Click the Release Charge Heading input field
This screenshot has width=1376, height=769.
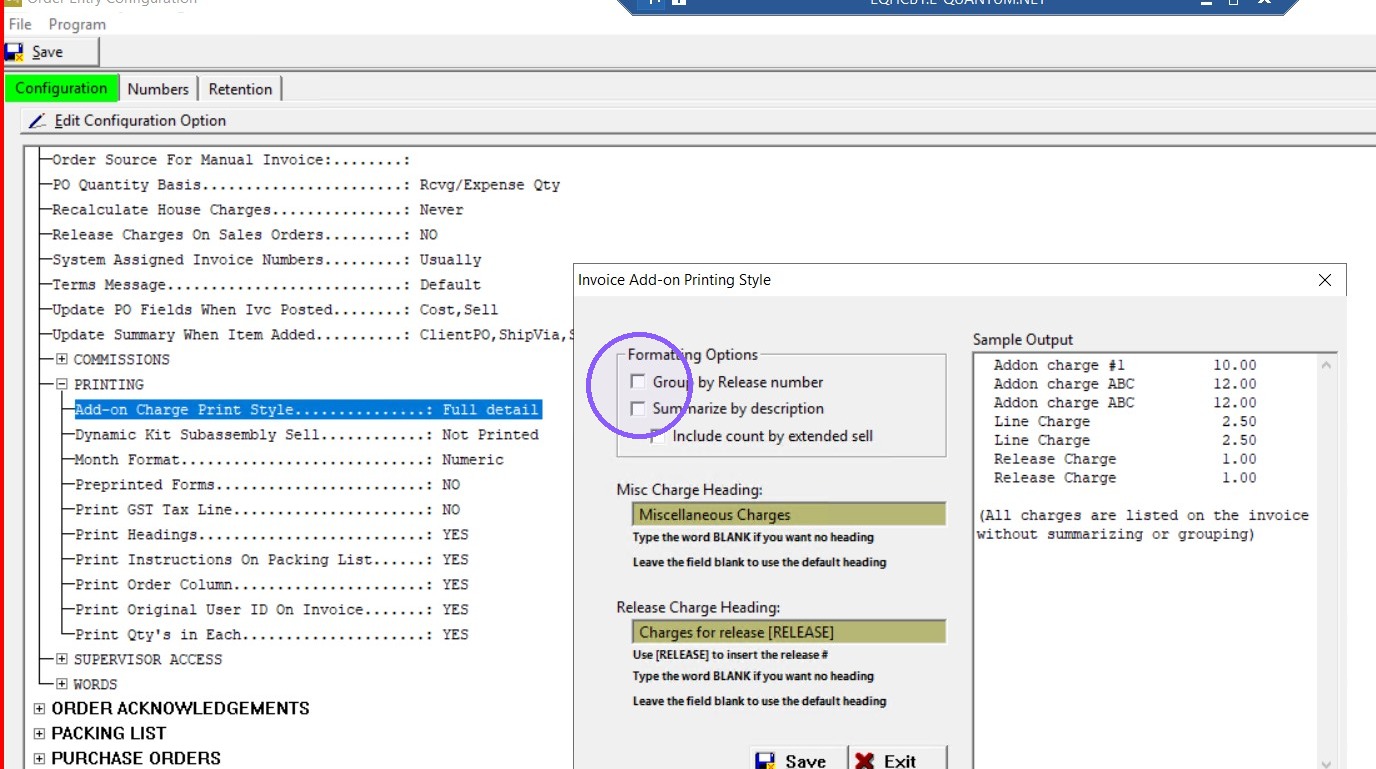pyautogui.click(x=788, y=632)
